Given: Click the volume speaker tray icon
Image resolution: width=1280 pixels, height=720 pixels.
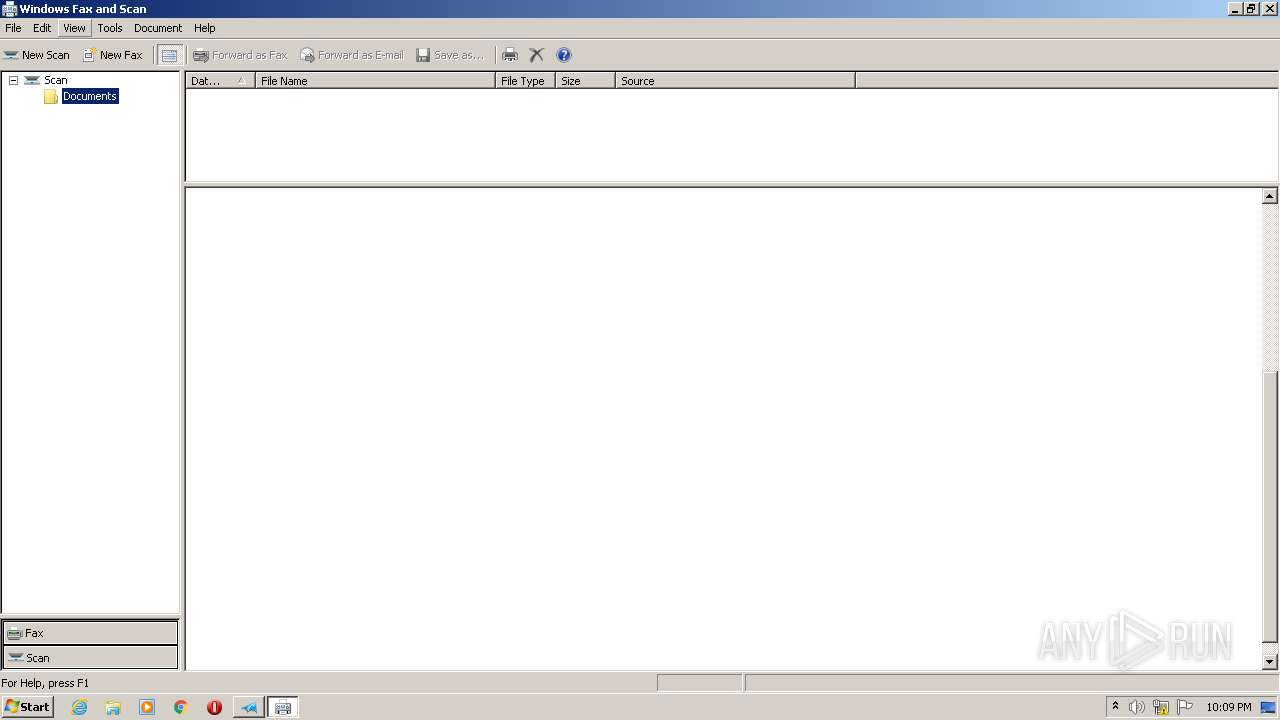Looking at the screenshot, I should point(1137,707).
